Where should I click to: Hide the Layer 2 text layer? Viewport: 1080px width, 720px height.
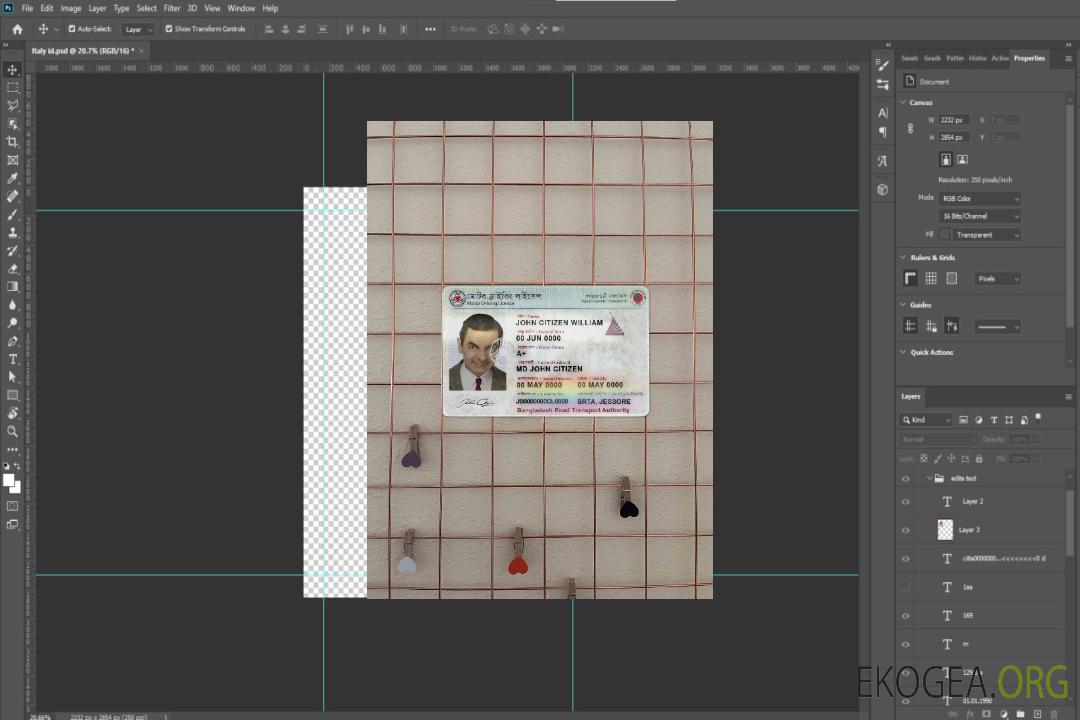[906, 502]
